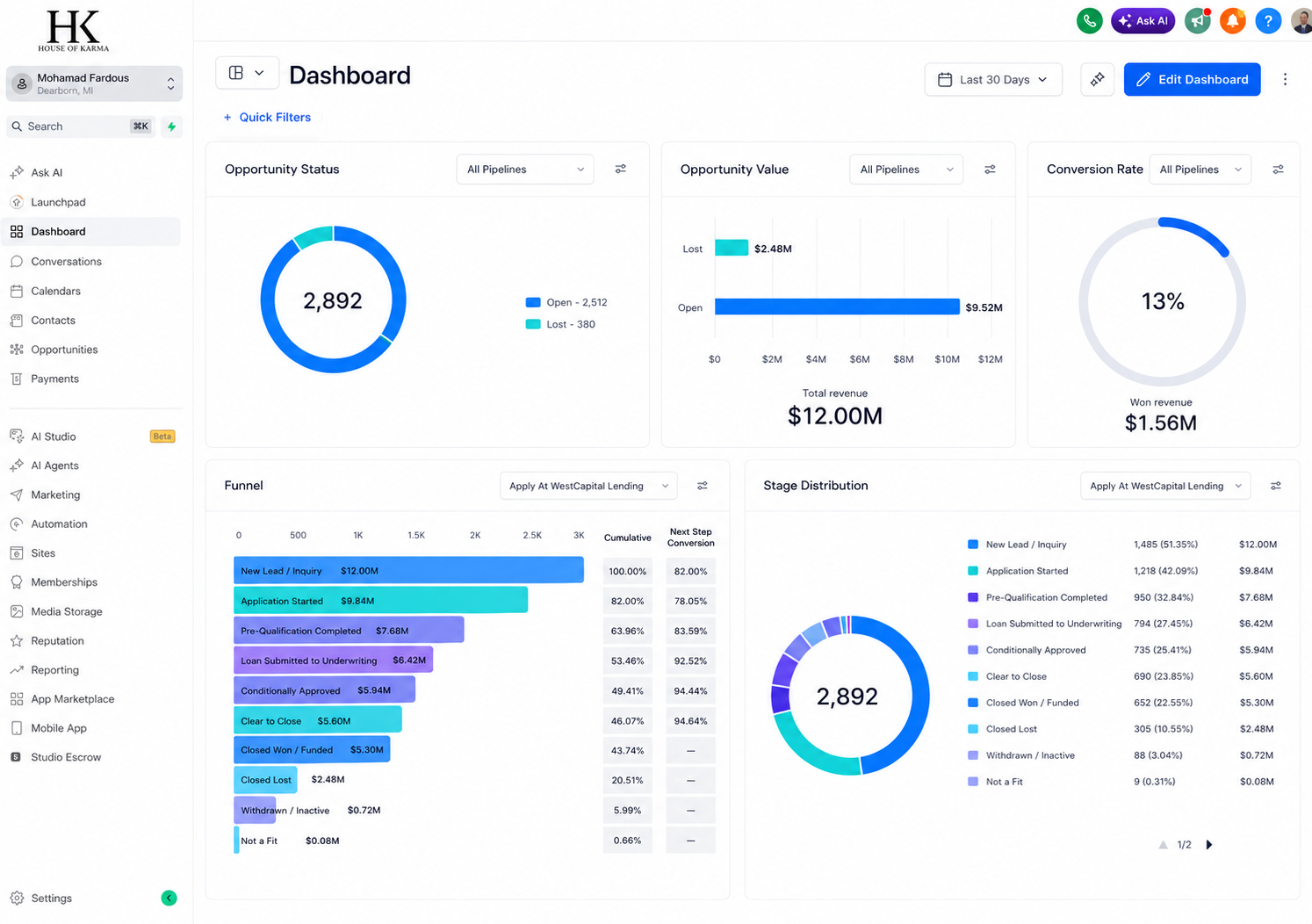Viewport: 1312px width, 924px height.
Task: Open Contacts in the sidebar
Action: pos(53,321)
